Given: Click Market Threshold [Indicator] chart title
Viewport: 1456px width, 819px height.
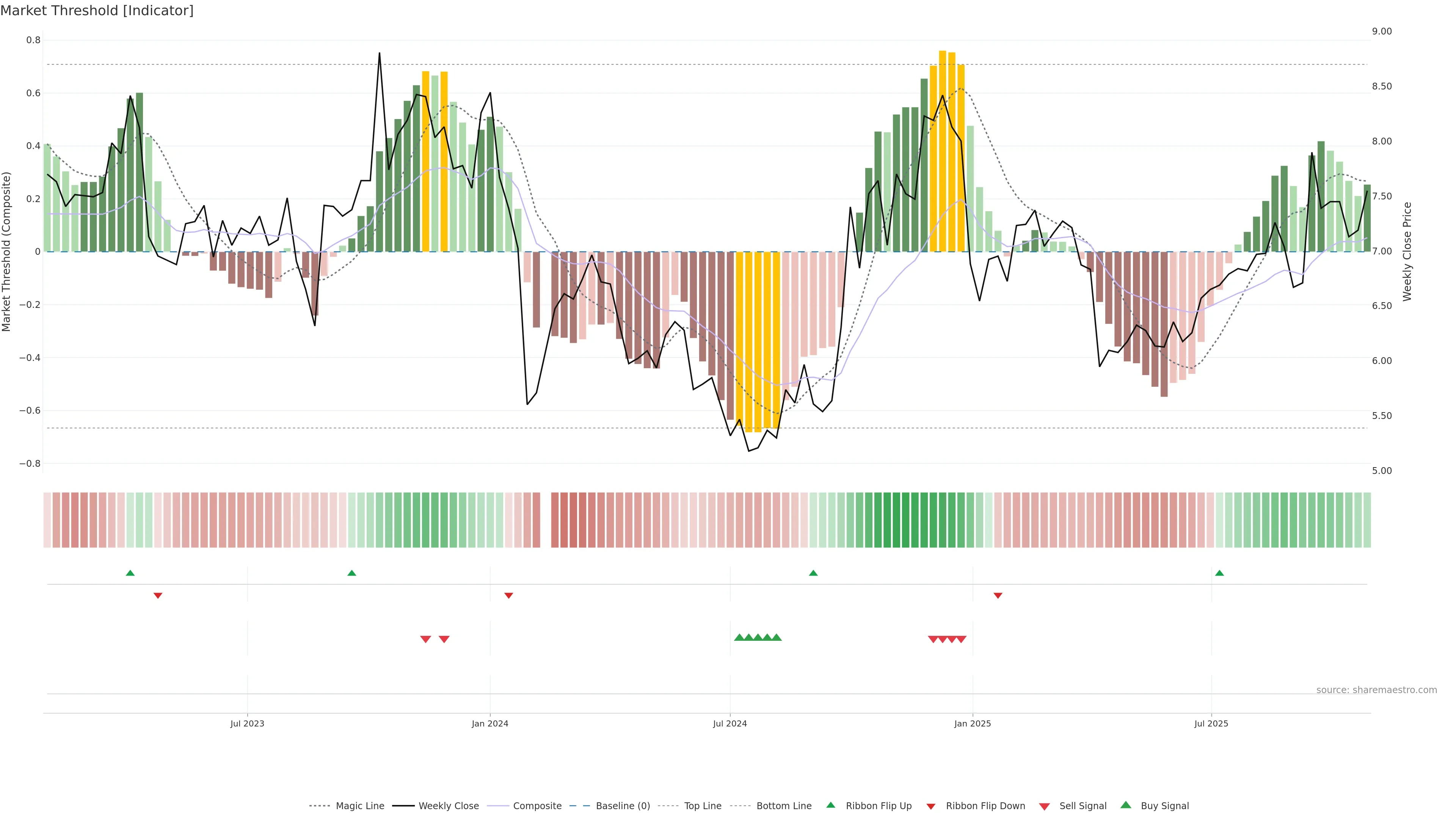Looking at the screenshot, I should pyautogui.click(x=97, y=11).
